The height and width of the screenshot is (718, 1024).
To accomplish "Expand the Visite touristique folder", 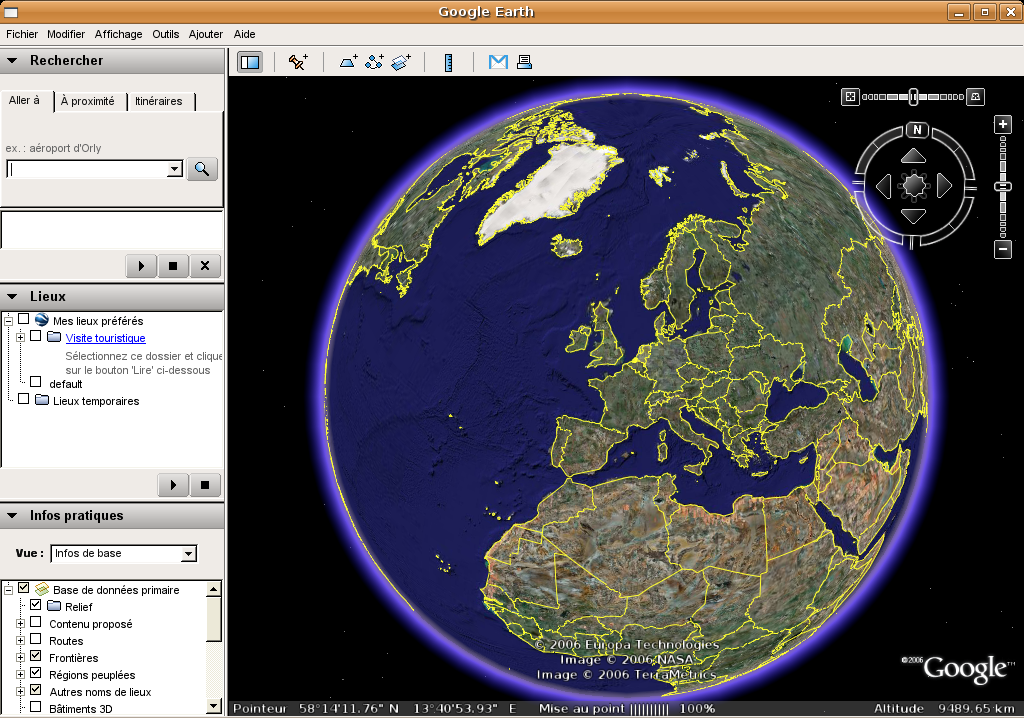I will point(21,337).
